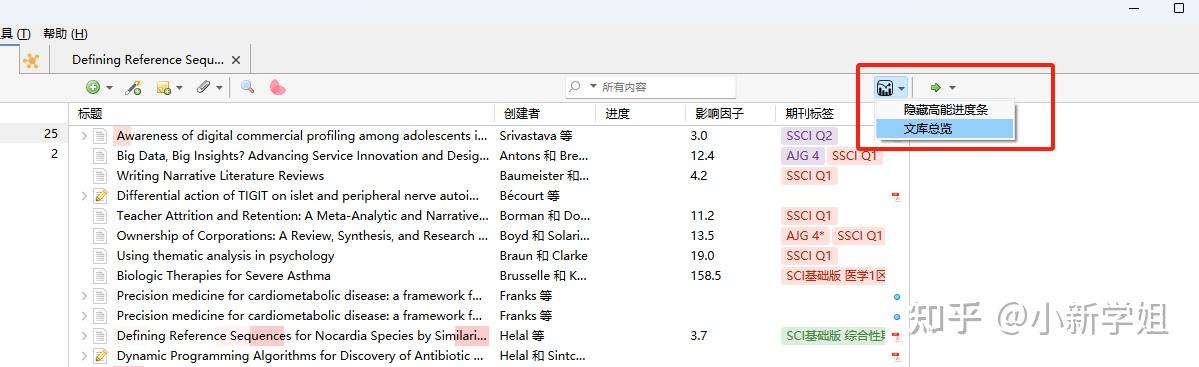Click impact factor value 13.5
Image resolution: width=1199 pixels, height=367 pixels.
702,235
